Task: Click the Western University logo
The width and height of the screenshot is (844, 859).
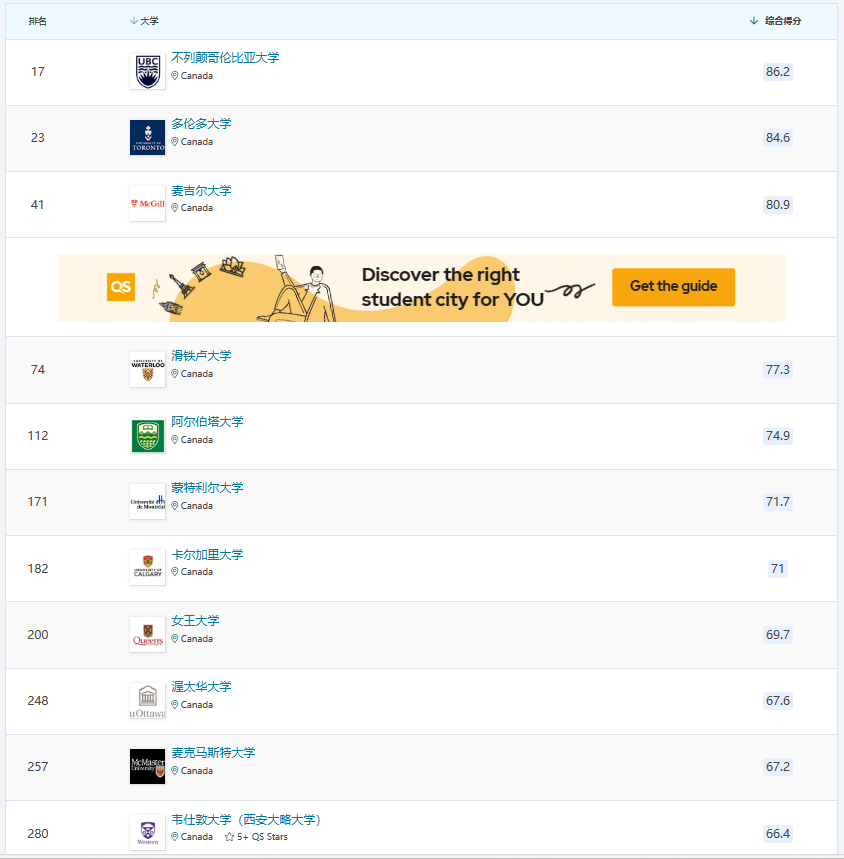Action: [147, 833]
